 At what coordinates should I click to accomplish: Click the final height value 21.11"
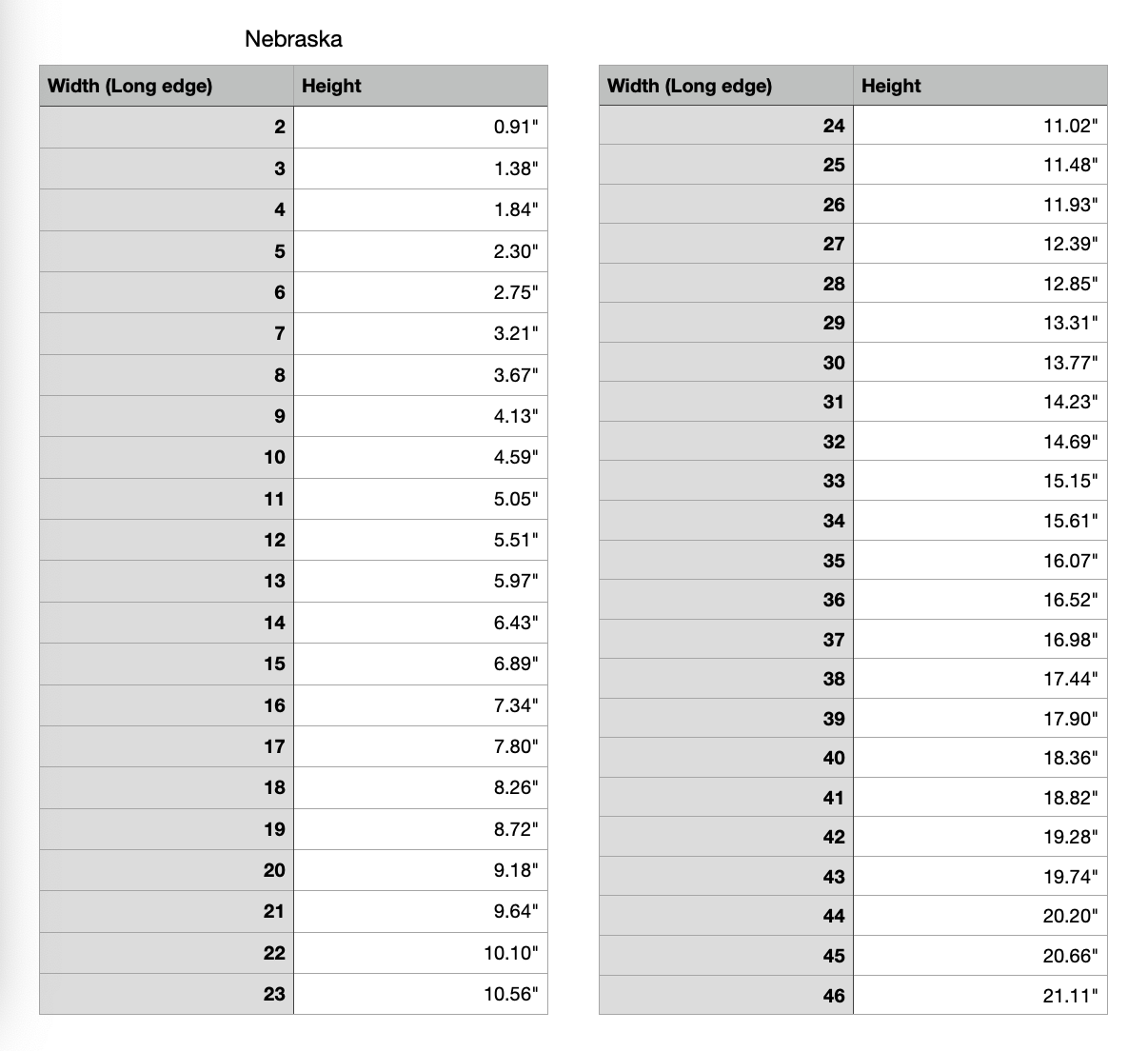(x=1070, y=996)
